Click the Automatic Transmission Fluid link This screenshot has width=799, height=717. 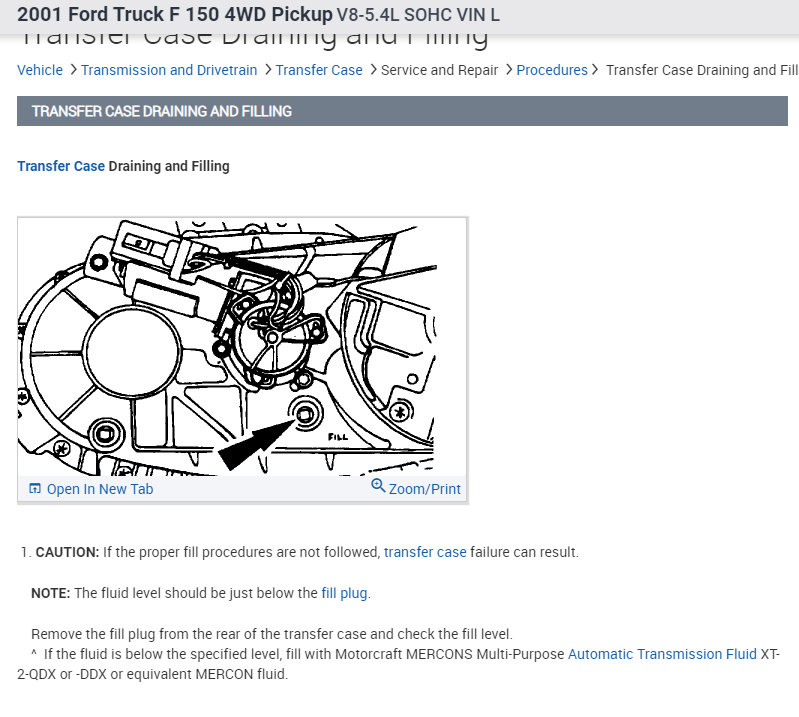[x=662, y=654]
